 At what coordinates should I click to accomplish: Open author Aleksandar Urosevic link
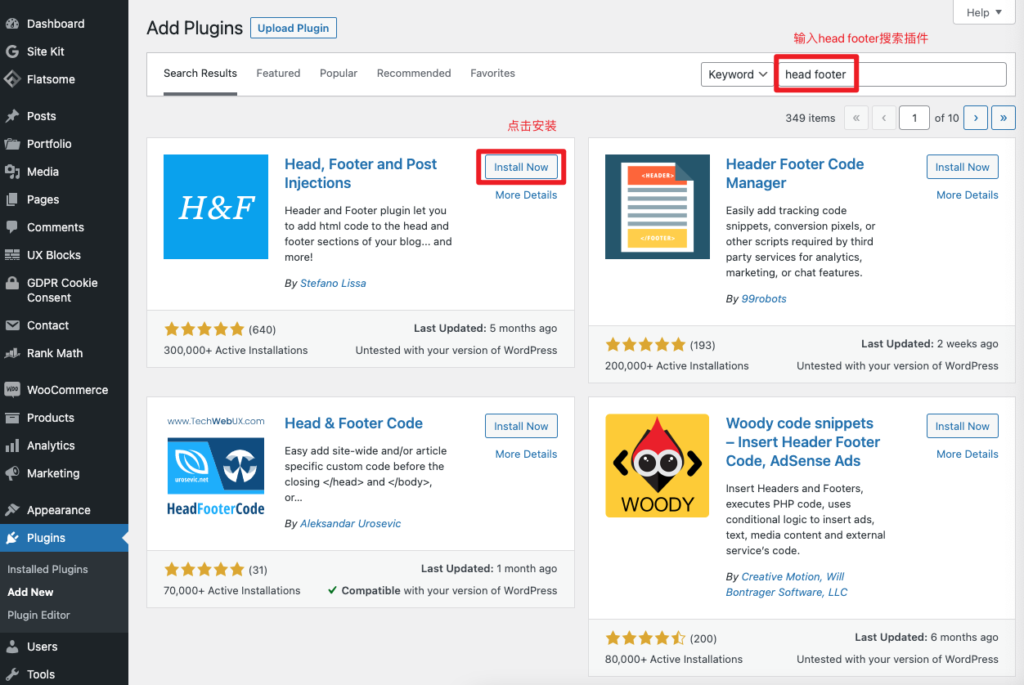350,524
